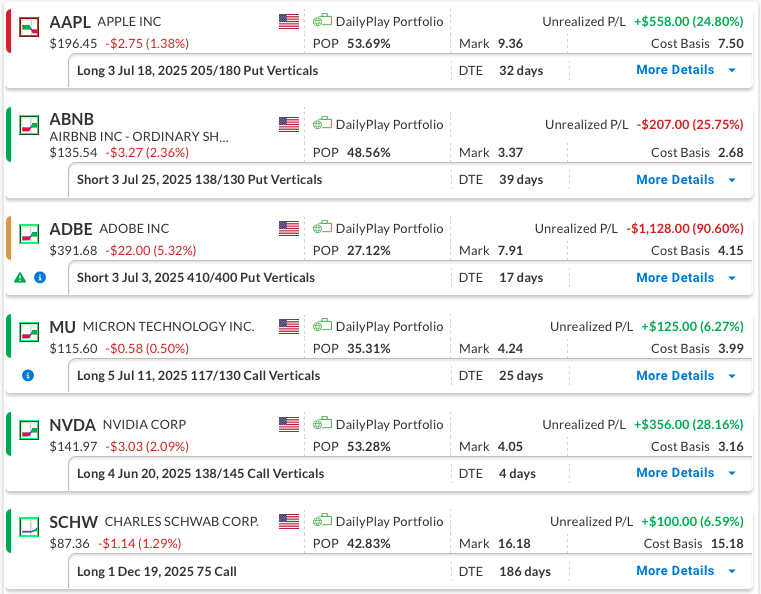The height and width of the screenshot is (594, 761).
Task: Click the ABNB ticker symbol
Action: (72, 119)
